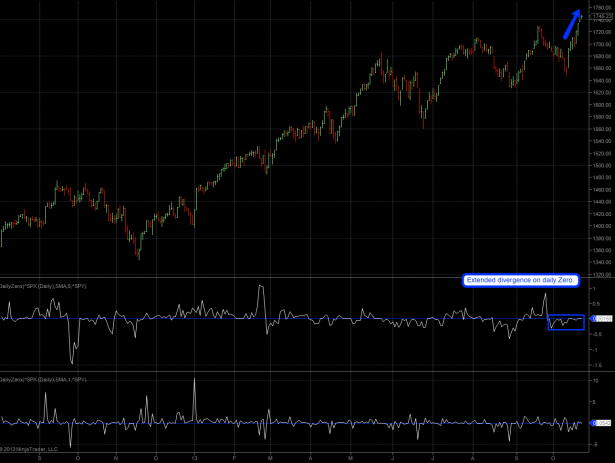Viewport: 615px width, 463px height.
Task: Click the 2013 NinjaTrader, LLC copyright text
Action: click(29, 449)
